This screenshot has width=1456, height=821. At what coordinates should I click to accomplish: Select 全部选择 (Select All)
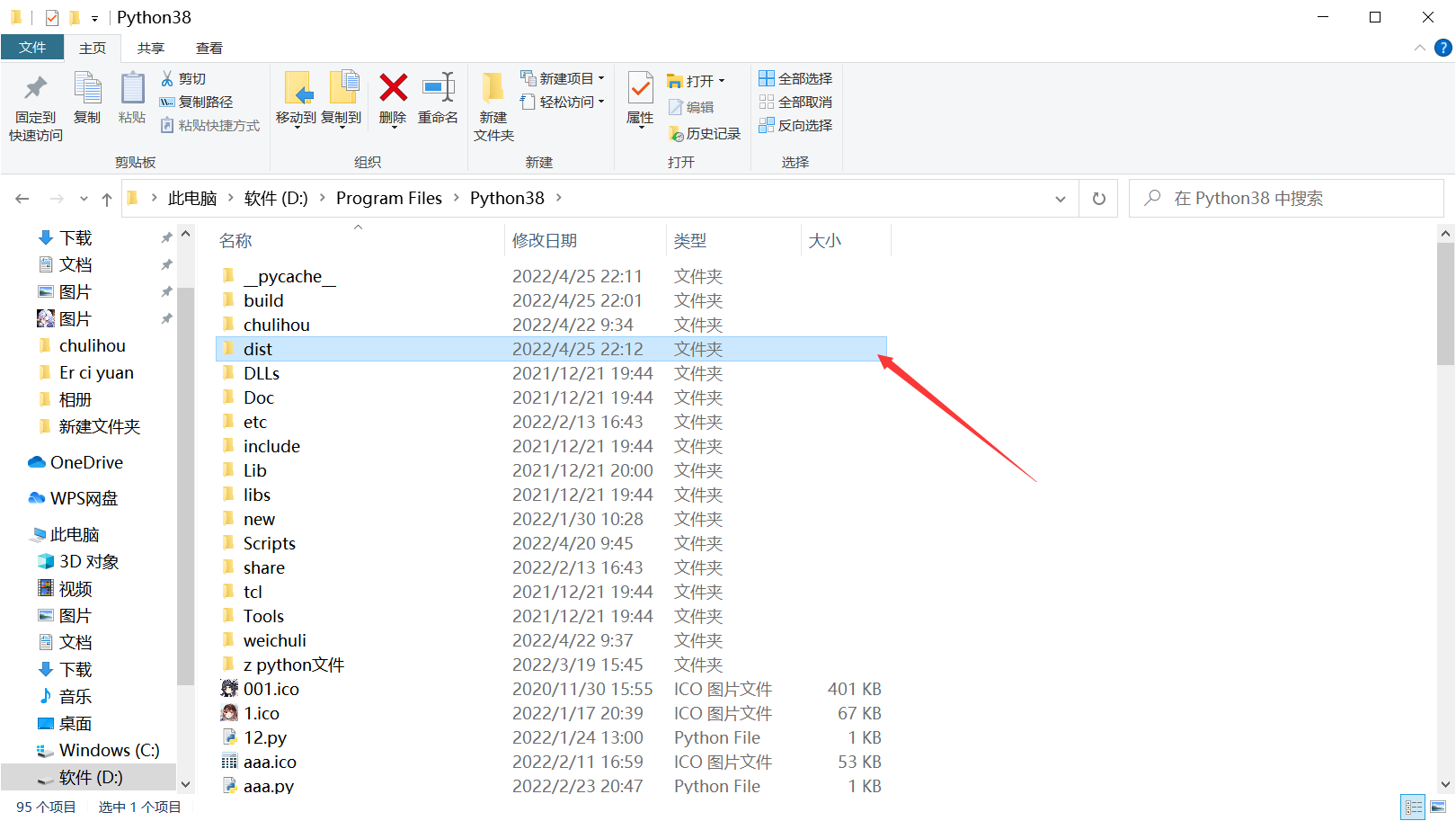[796, 78]
